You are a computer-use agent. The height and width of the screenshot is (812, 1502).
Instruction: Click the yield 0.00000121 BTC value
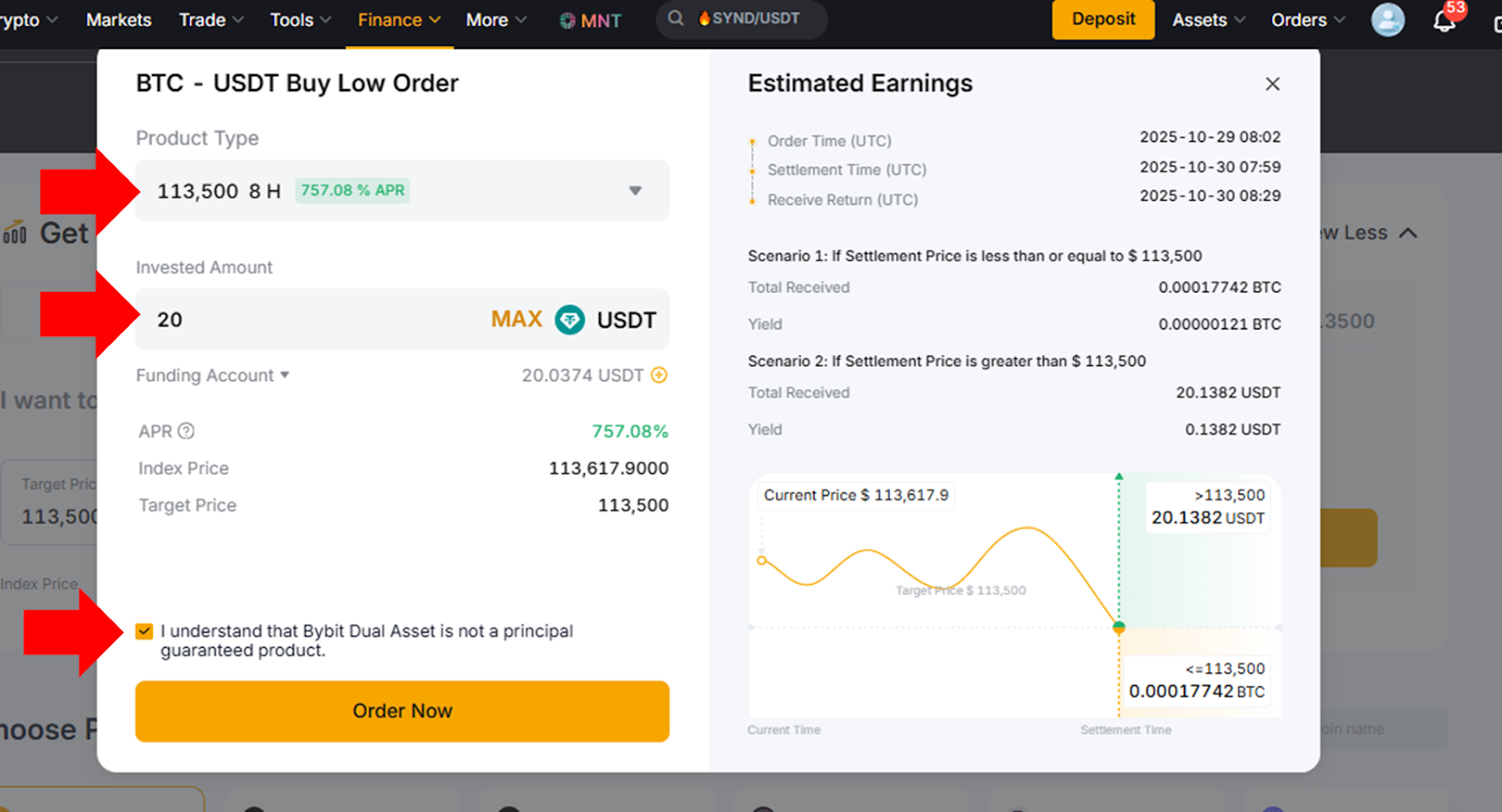coord(1219,324)
